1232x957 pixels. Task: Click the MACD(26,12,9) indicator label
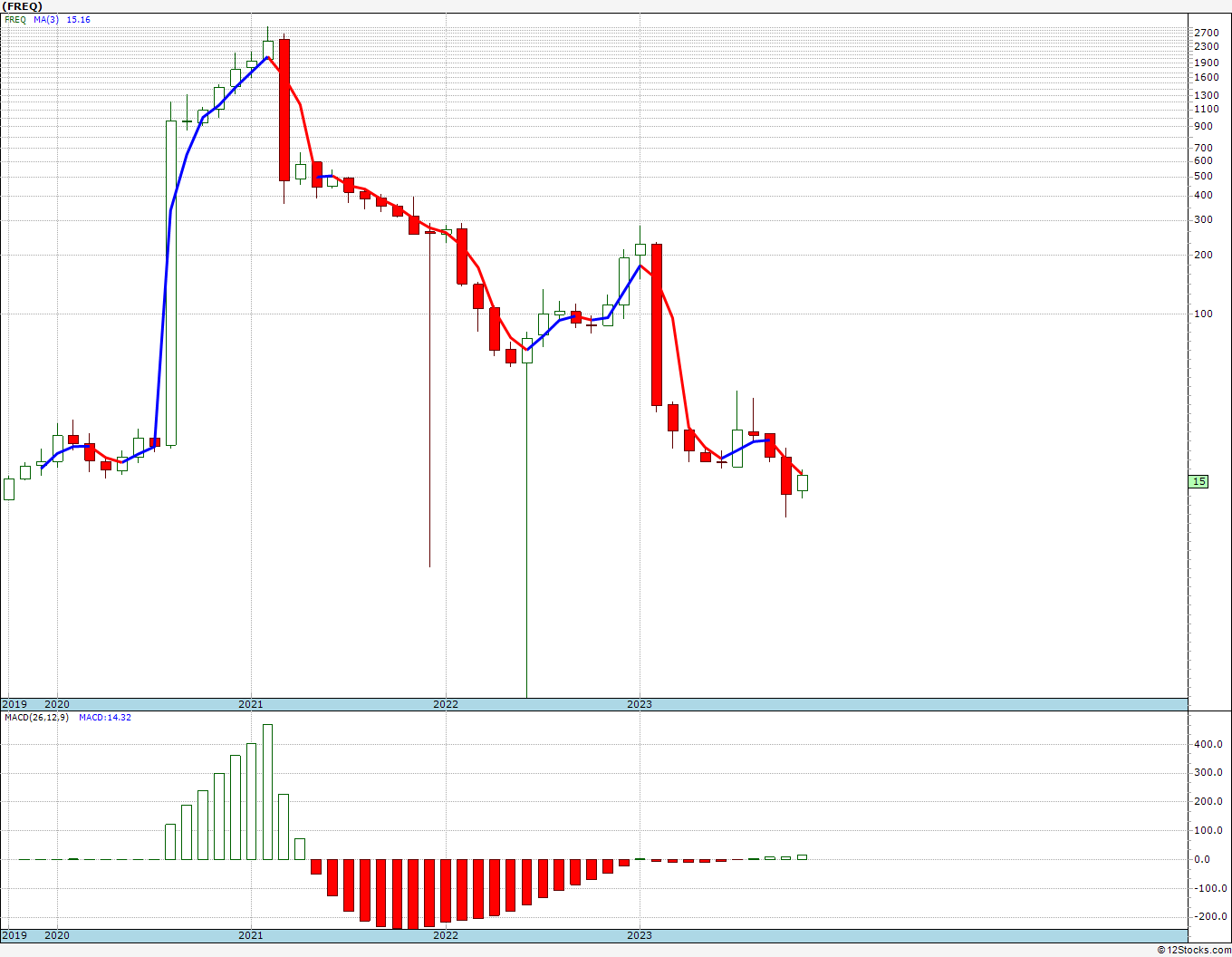pos(37,718)
